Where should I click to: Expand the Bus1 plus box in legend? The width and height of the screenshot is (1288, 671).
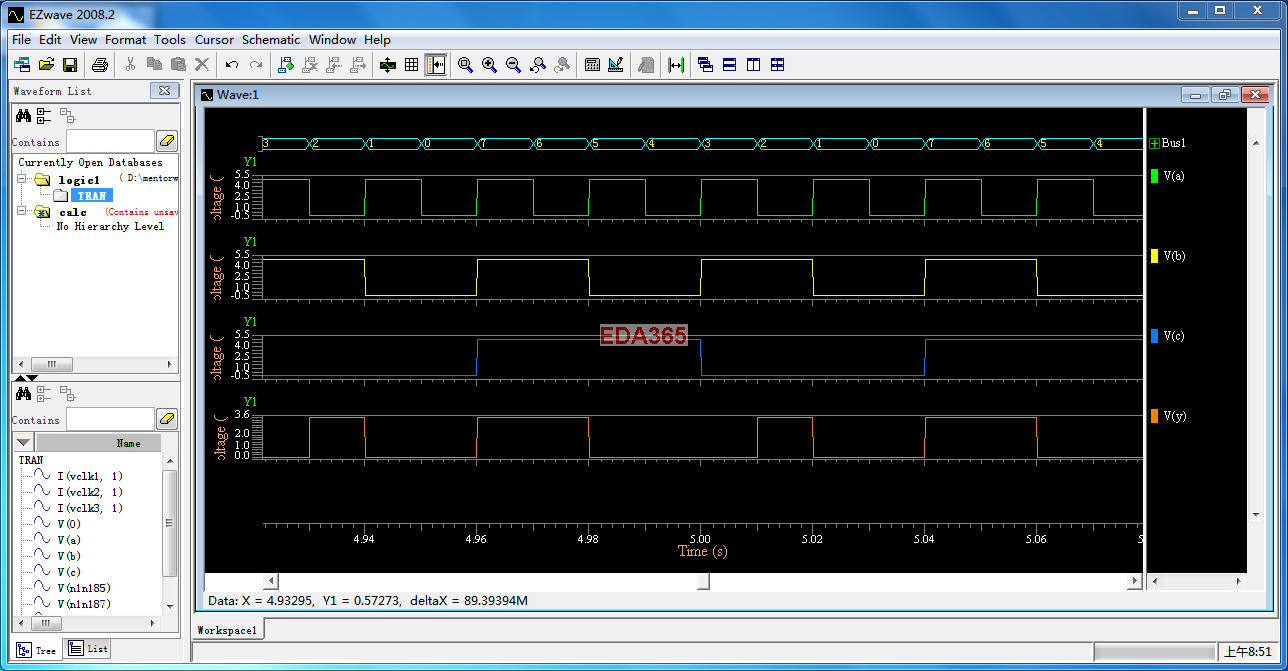click(1154, 143)
